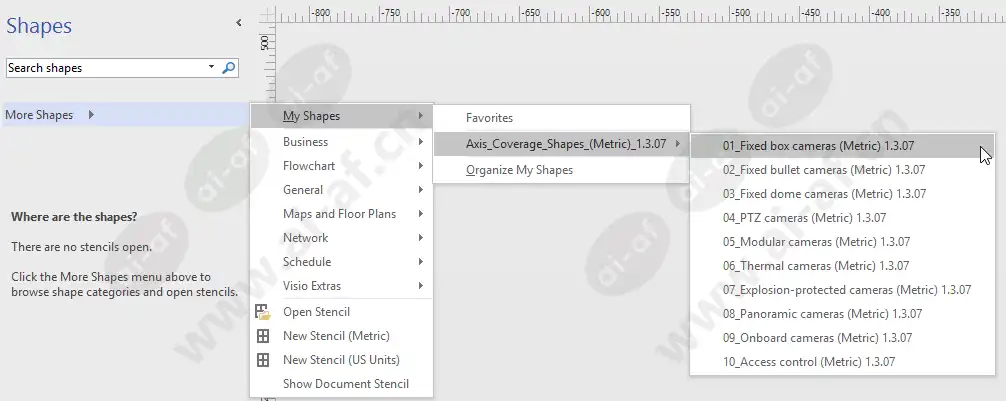This screenshot has width=1006, height=401.
Task: Click the Schedule submenu arrow
Action: [x=421, y=262]
